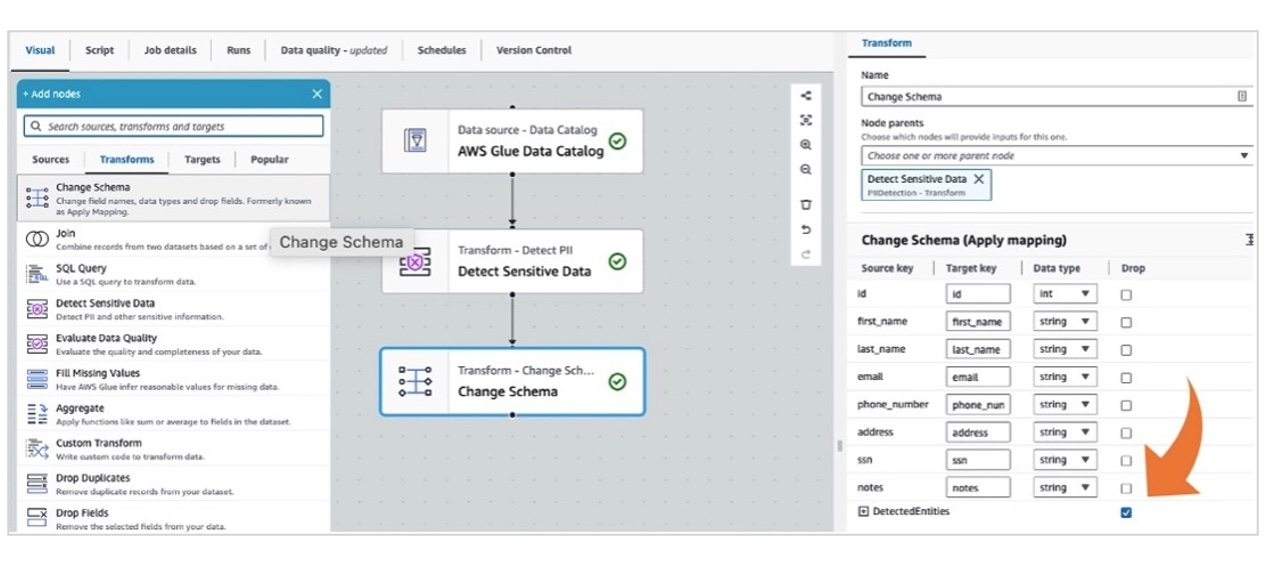The height and width of the screenshot is (562, 1266).
Task: Check the Drop box for first_name
Action: coord(1126,323)
